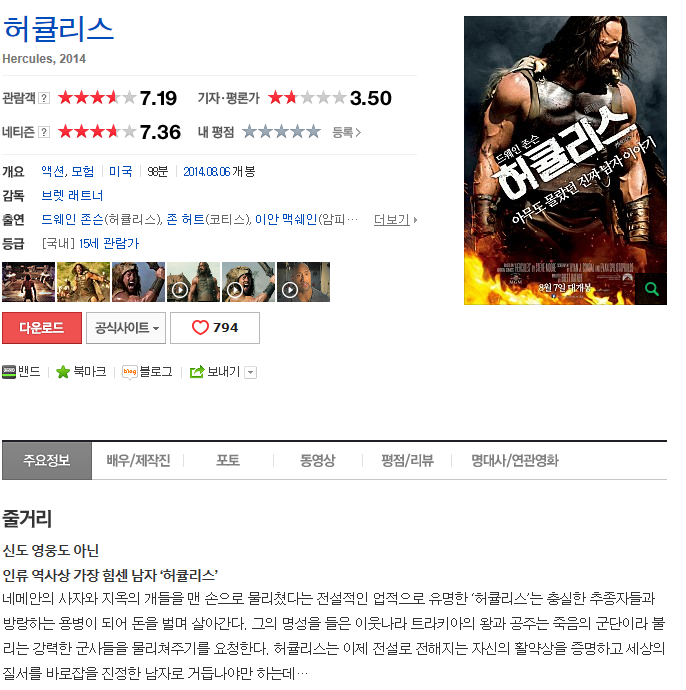Expand the dropdown arrow next to 보내기

(250, 372)
